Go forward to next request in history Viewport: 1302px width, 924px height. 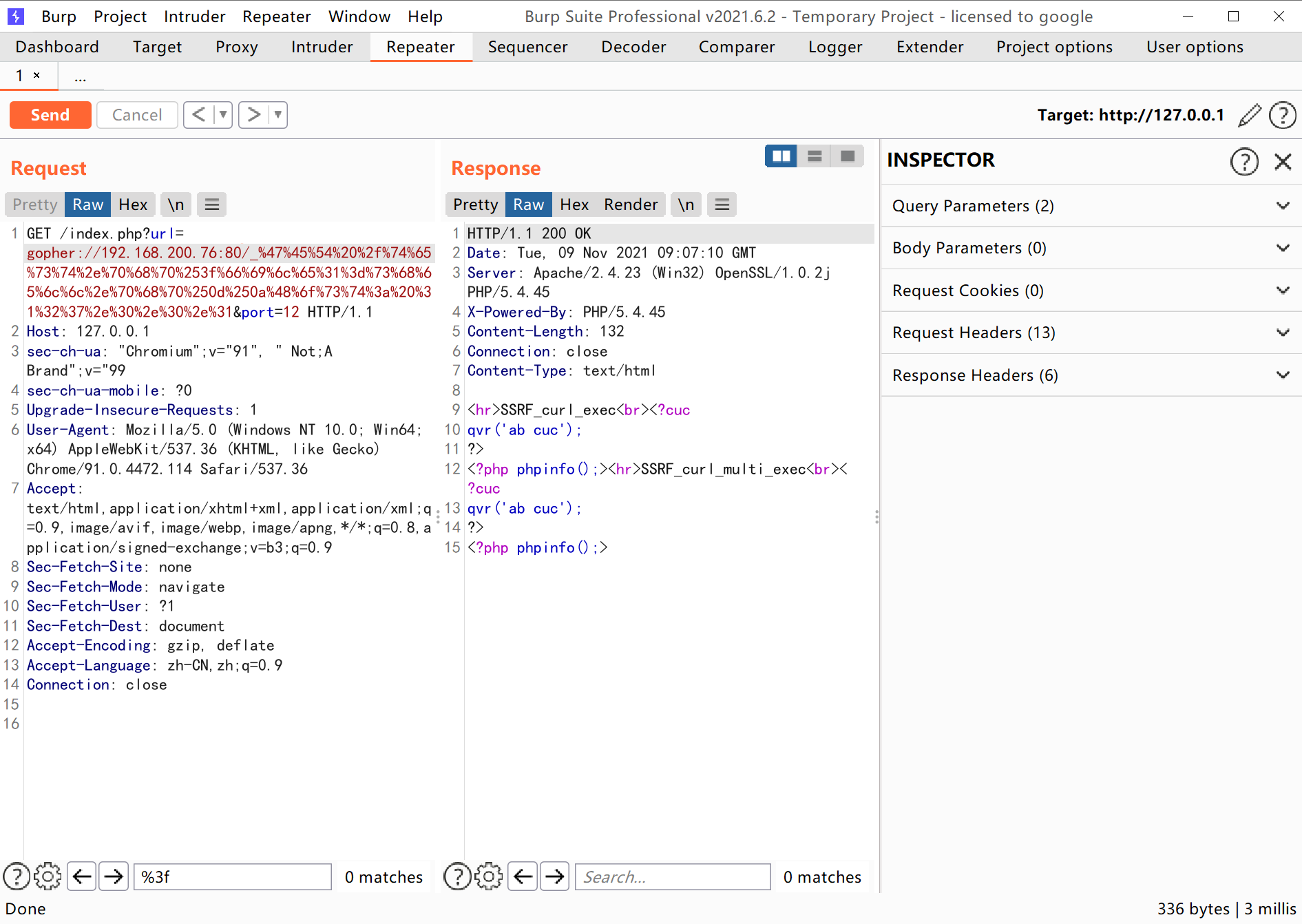pyautogui.click(x=253, y=114)
